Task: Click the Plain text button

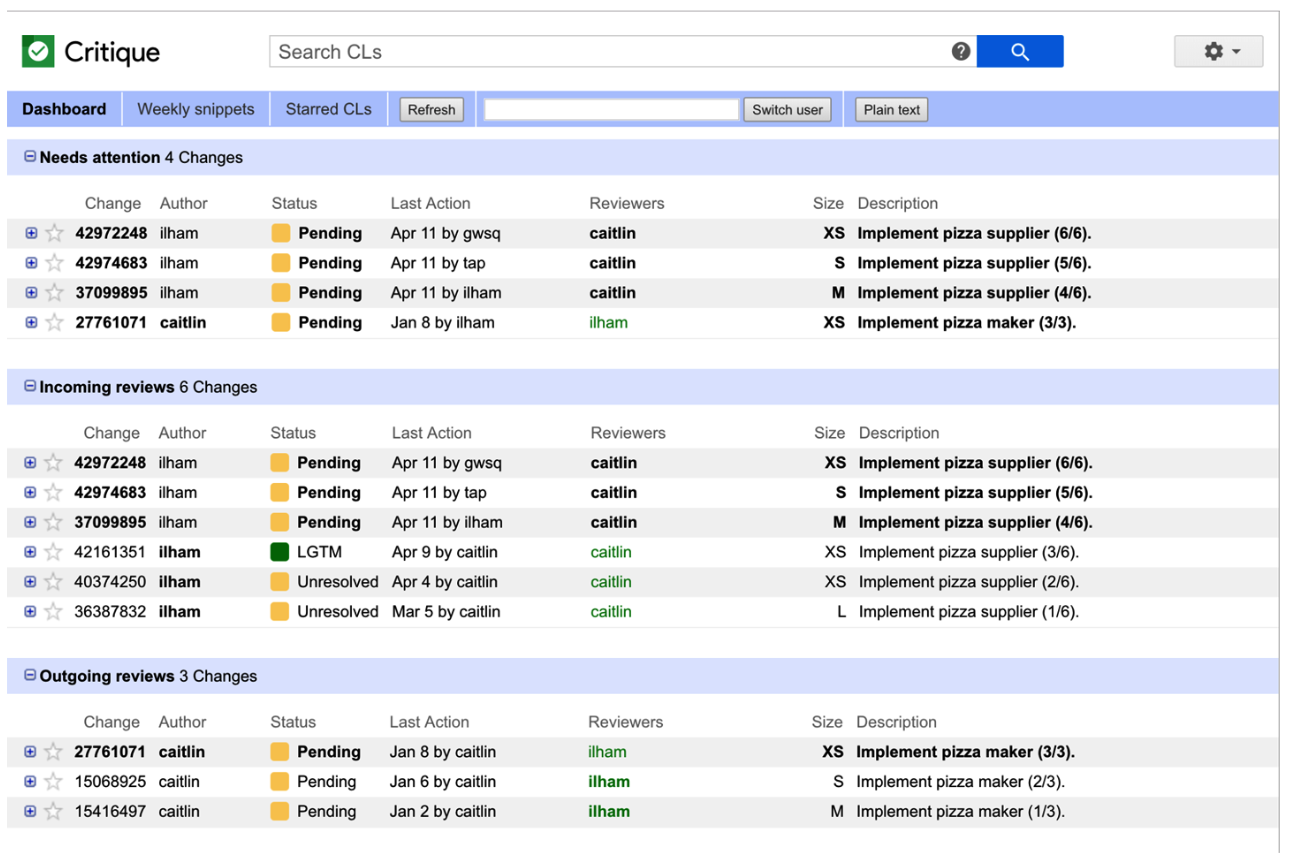Action: click(892, 110)
